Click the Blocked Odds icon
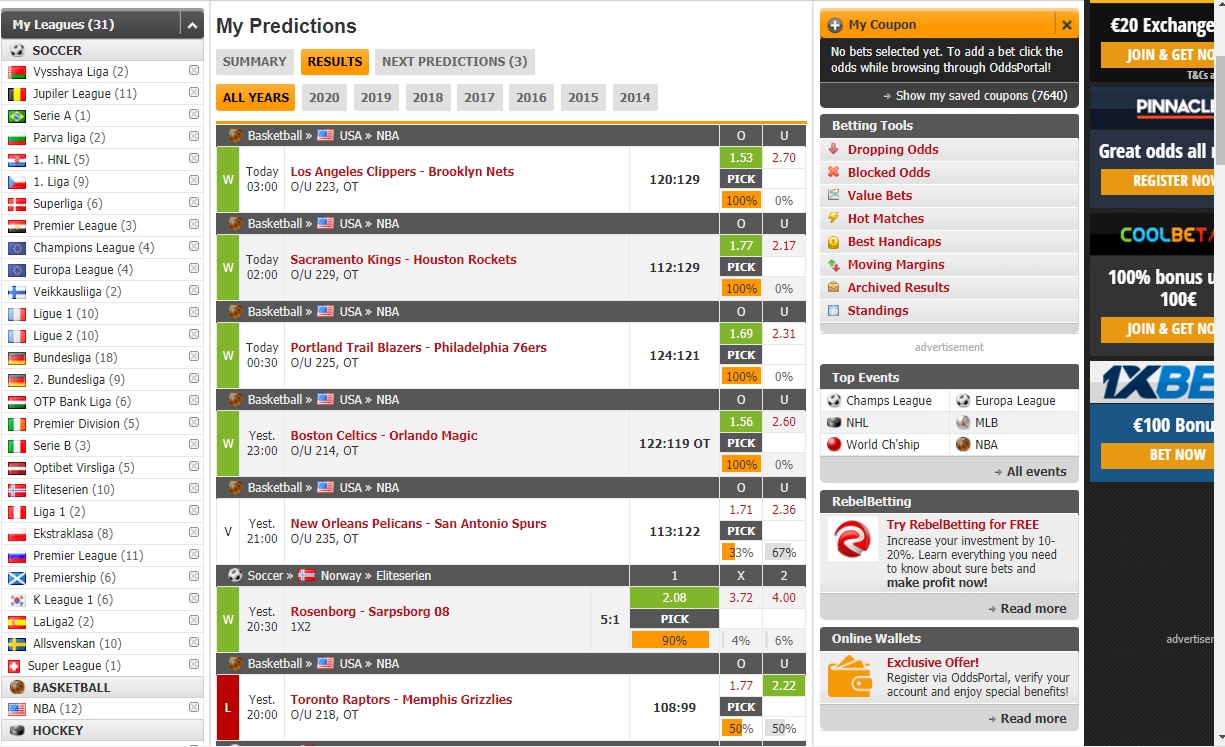Viewport: 1225px width, 747px height. click(833, 172)
